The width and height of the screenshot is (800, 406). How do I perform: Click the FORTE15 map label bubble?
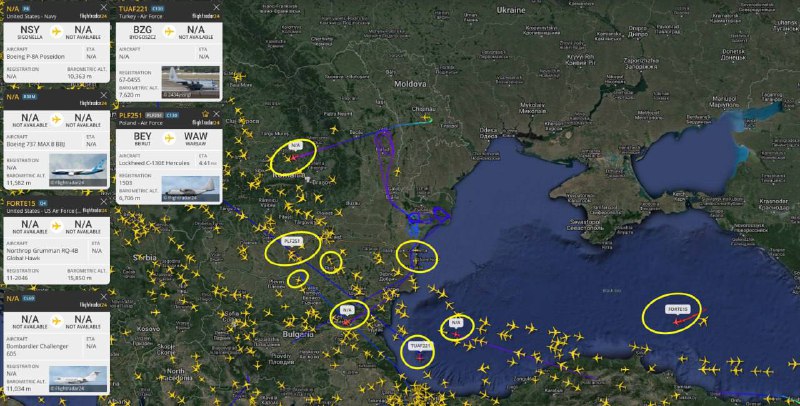(x=678, y=309)
